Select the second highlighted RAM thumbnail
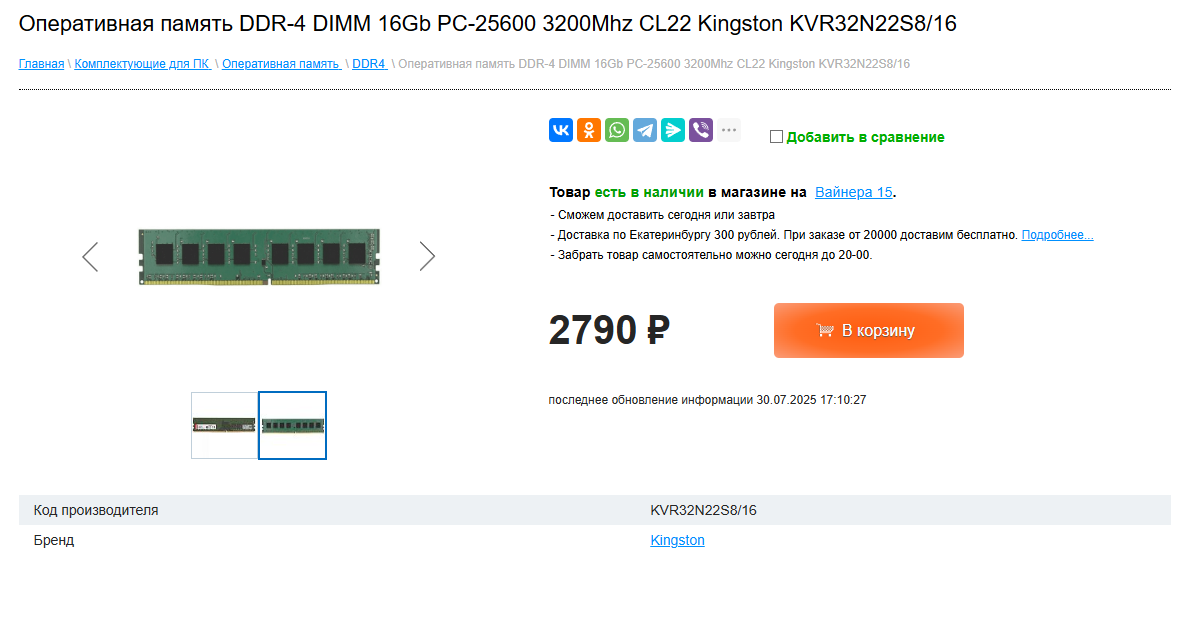 click(x=293, y=425)
